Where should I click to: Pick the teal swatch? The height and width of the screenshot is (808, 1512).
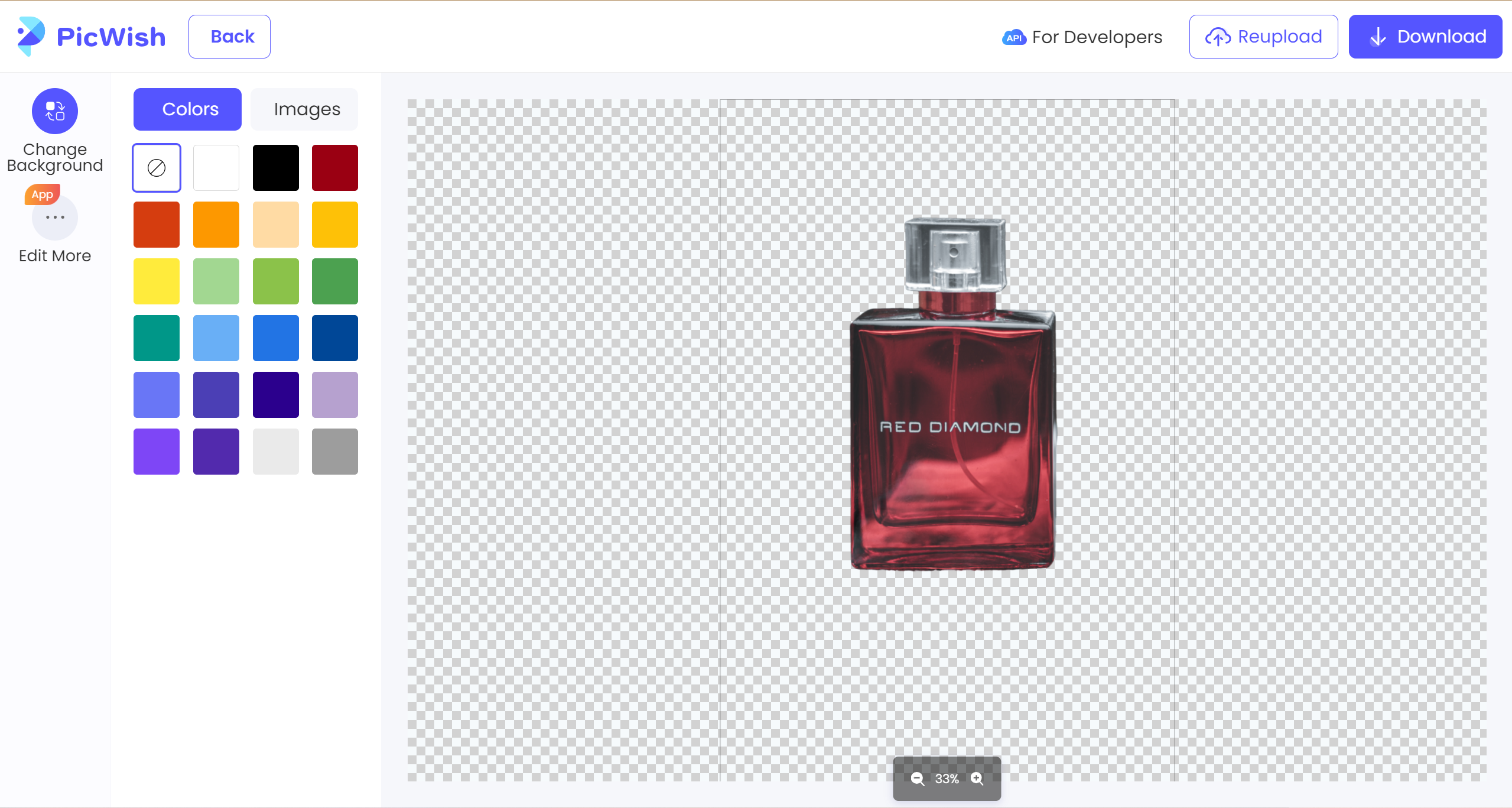point(157,338)
